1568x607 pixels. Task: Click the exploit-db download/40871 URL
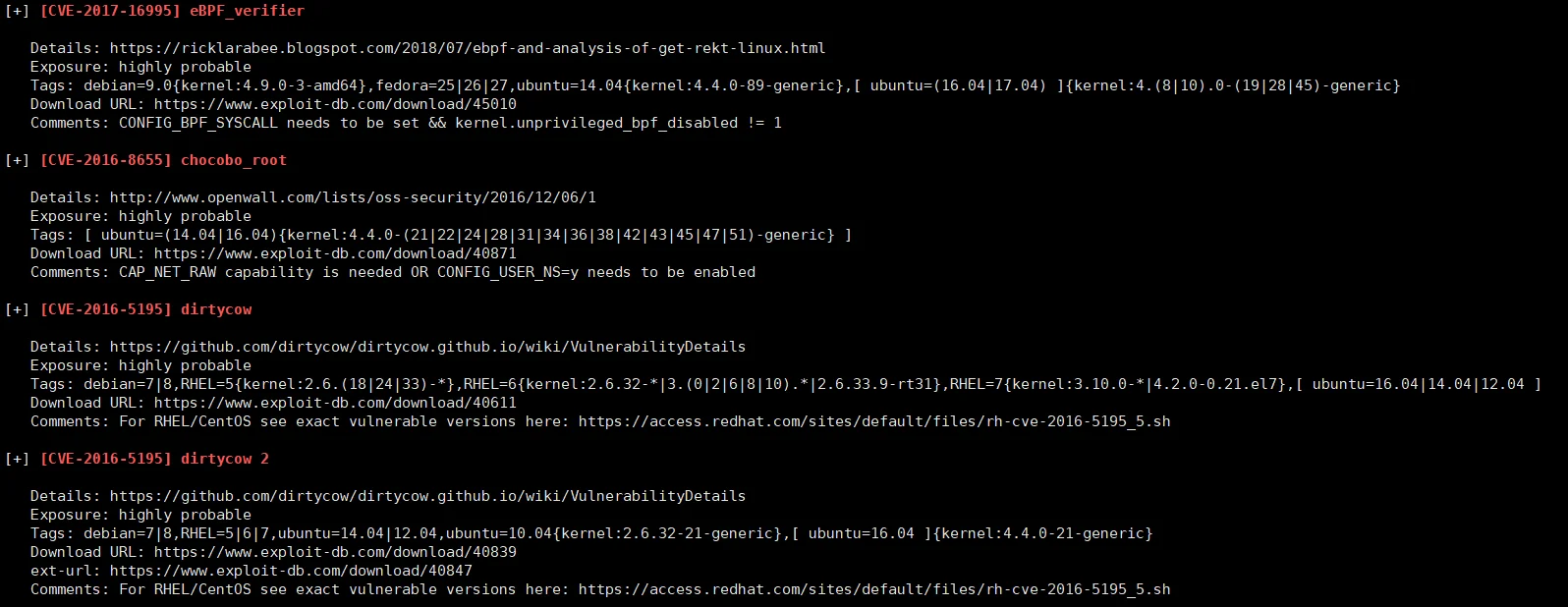click(x=335, y=253)
